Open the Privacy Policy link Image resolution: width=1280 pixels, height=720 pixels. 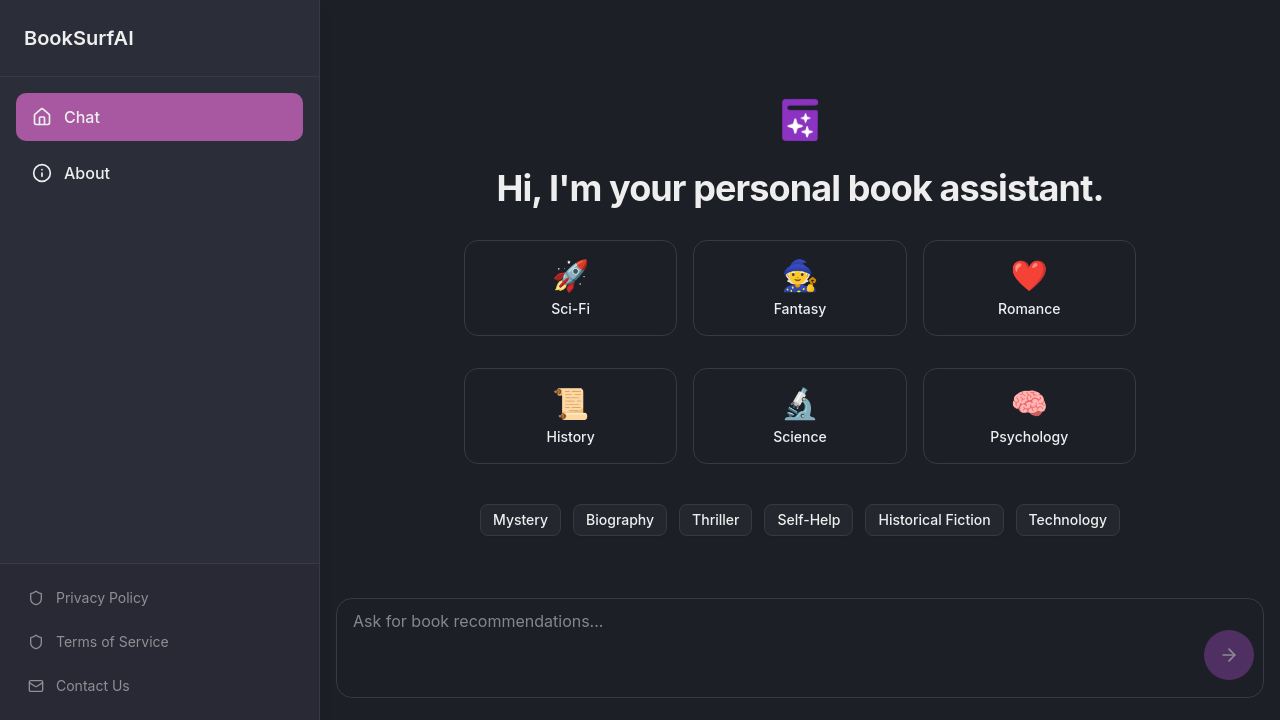click(101, 598)
